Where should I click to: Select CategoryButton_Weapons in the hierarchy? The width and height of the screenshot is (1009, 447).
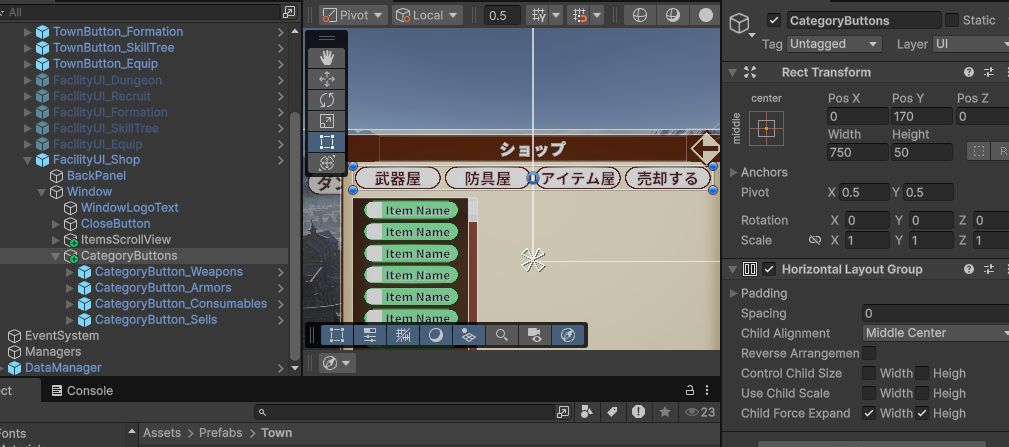point(168,272)
